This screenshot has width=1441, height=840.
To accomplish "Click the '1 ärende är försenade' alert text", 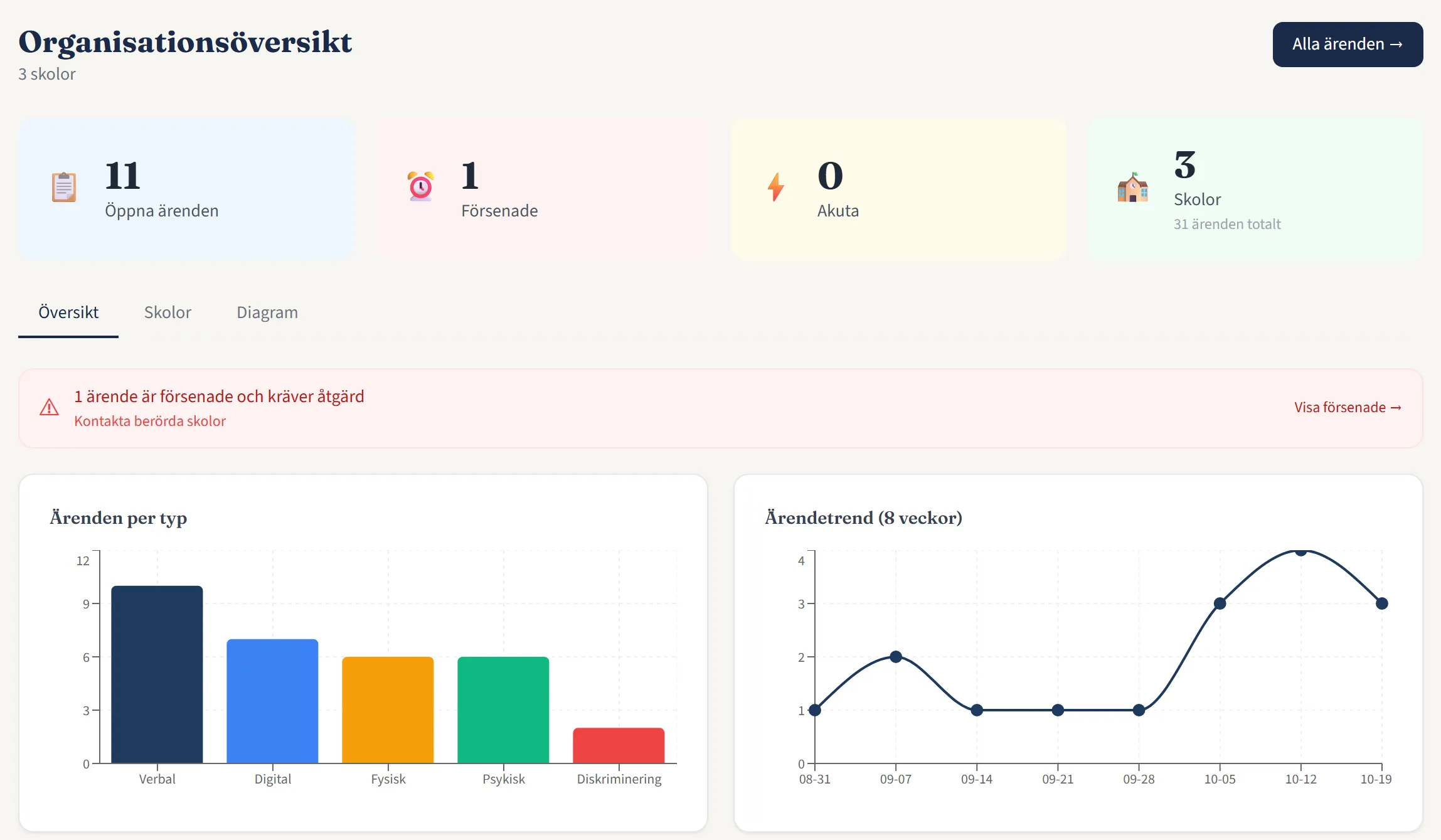I will pos(219,396).
